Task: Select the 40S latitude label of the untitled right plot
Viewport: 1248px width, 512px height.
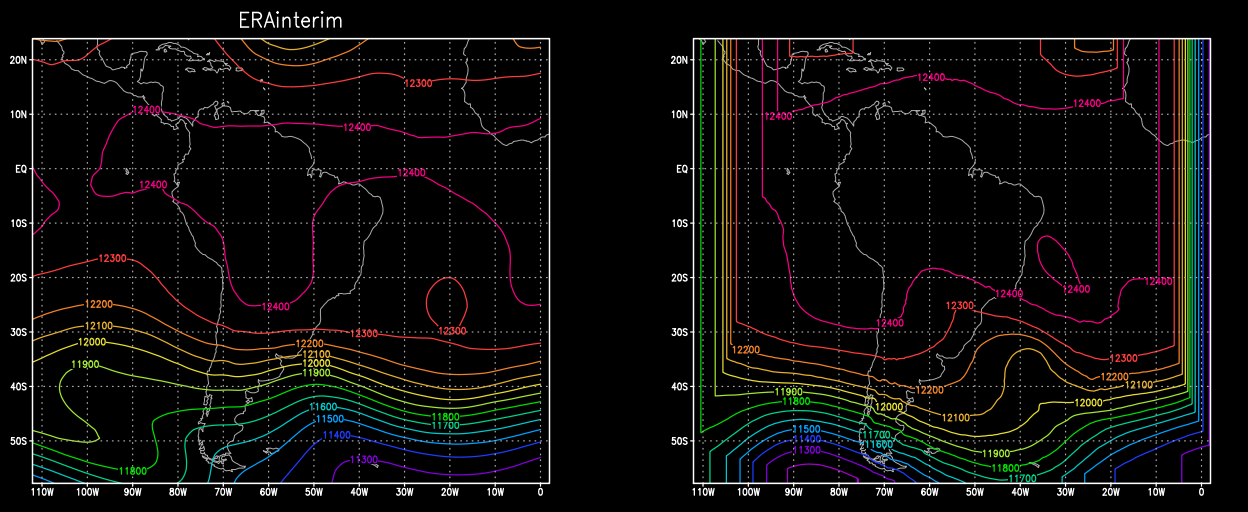Action: [678, 387]
